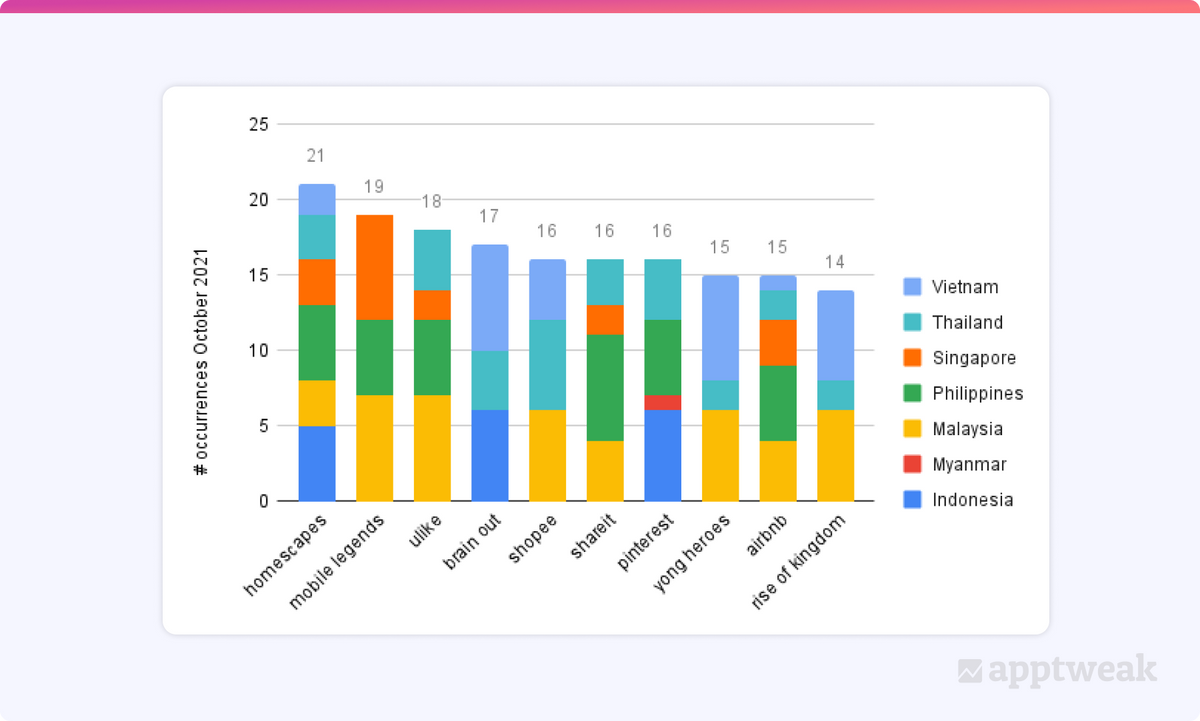Click the Philippines legend color swatch

pos(913,393)
